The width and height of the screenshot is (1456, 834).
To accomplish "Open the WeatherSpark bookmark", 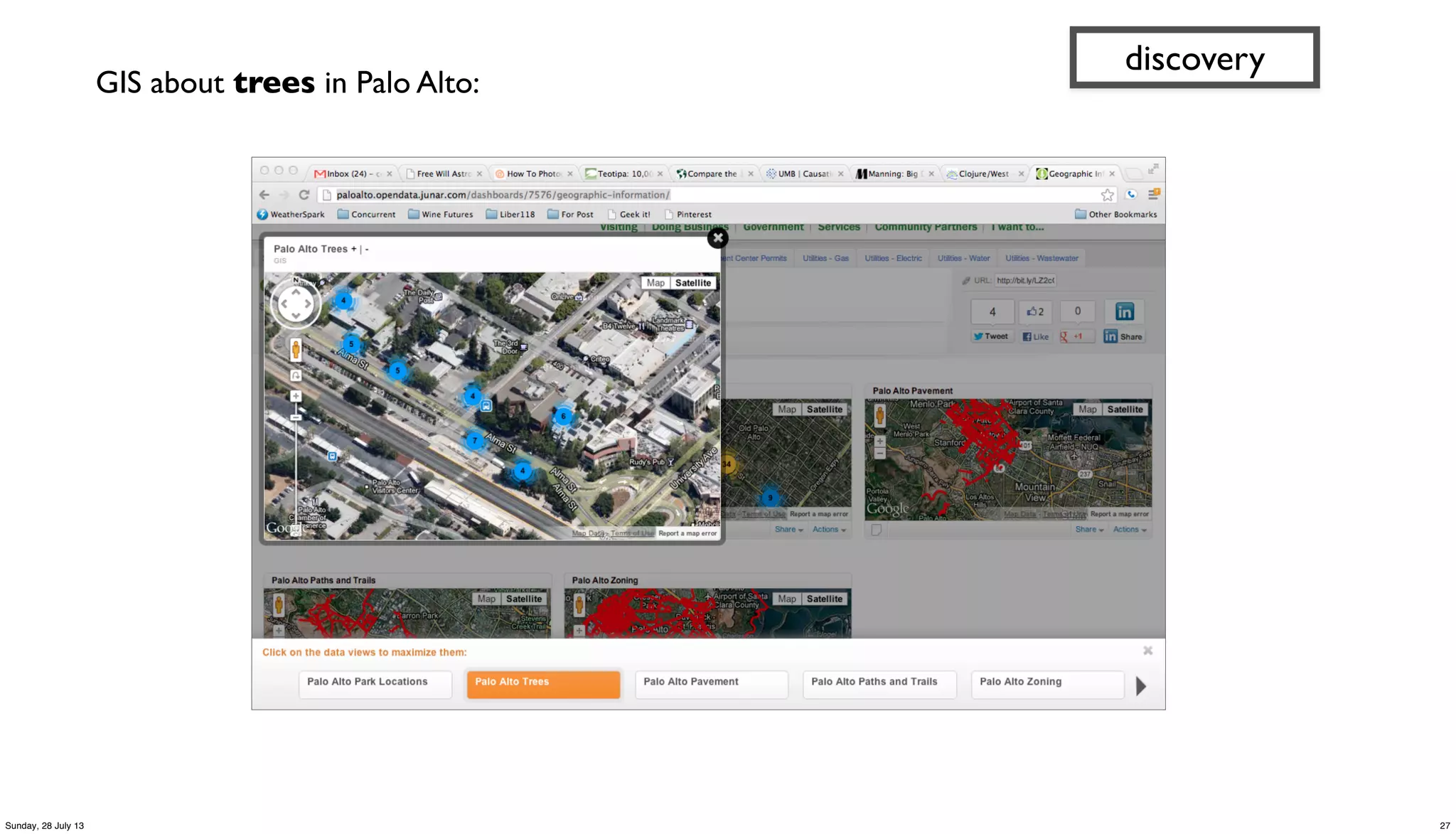I will (x=291, y=214).
